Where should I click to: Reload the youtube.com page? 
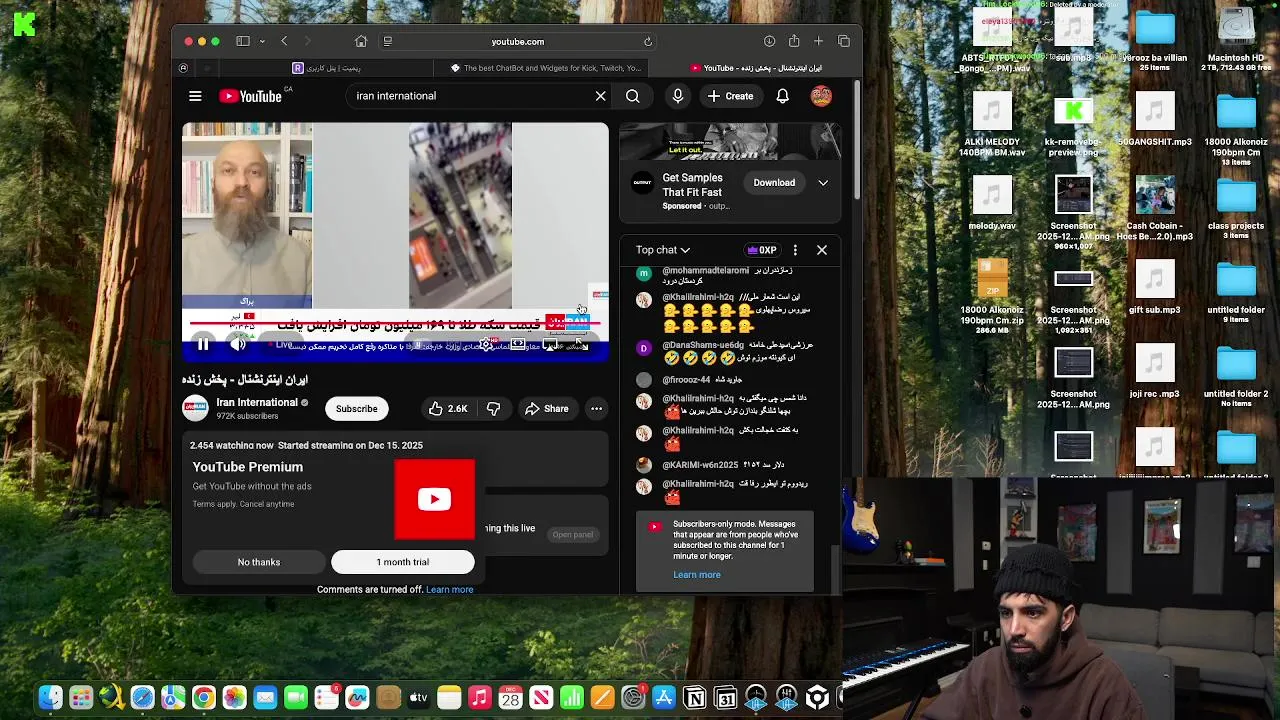648,41
